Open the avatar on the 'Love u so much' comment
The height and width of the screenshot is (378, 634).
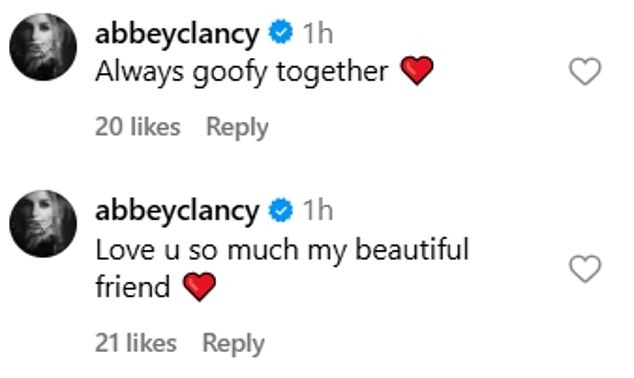click(x=43, y=224)
